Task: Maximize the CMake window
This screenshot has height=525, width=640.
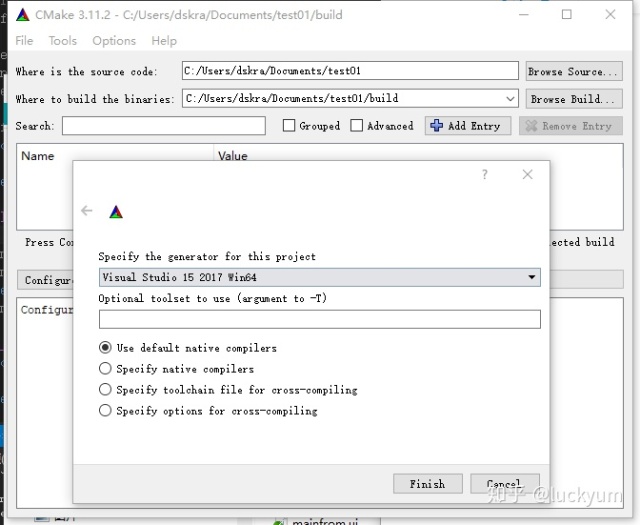Action: (x=567, y=15)
